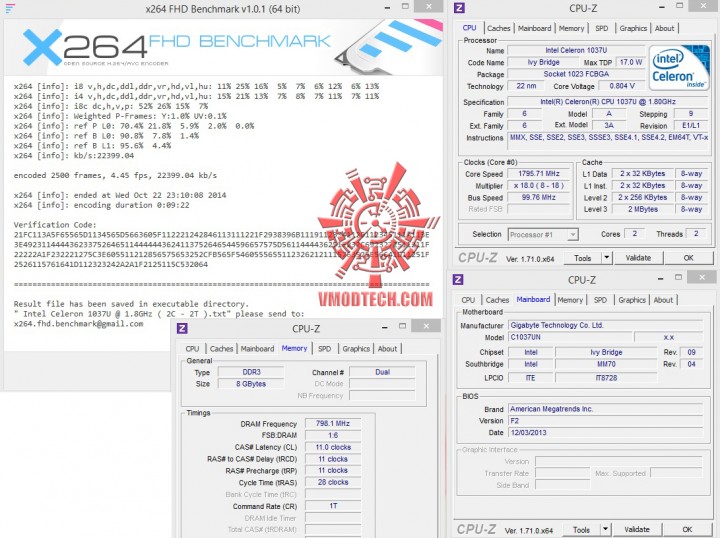The image size is (720, 538).
Task: Click Validate in the top CPU-Z window
Action: [x=638, y=258]
